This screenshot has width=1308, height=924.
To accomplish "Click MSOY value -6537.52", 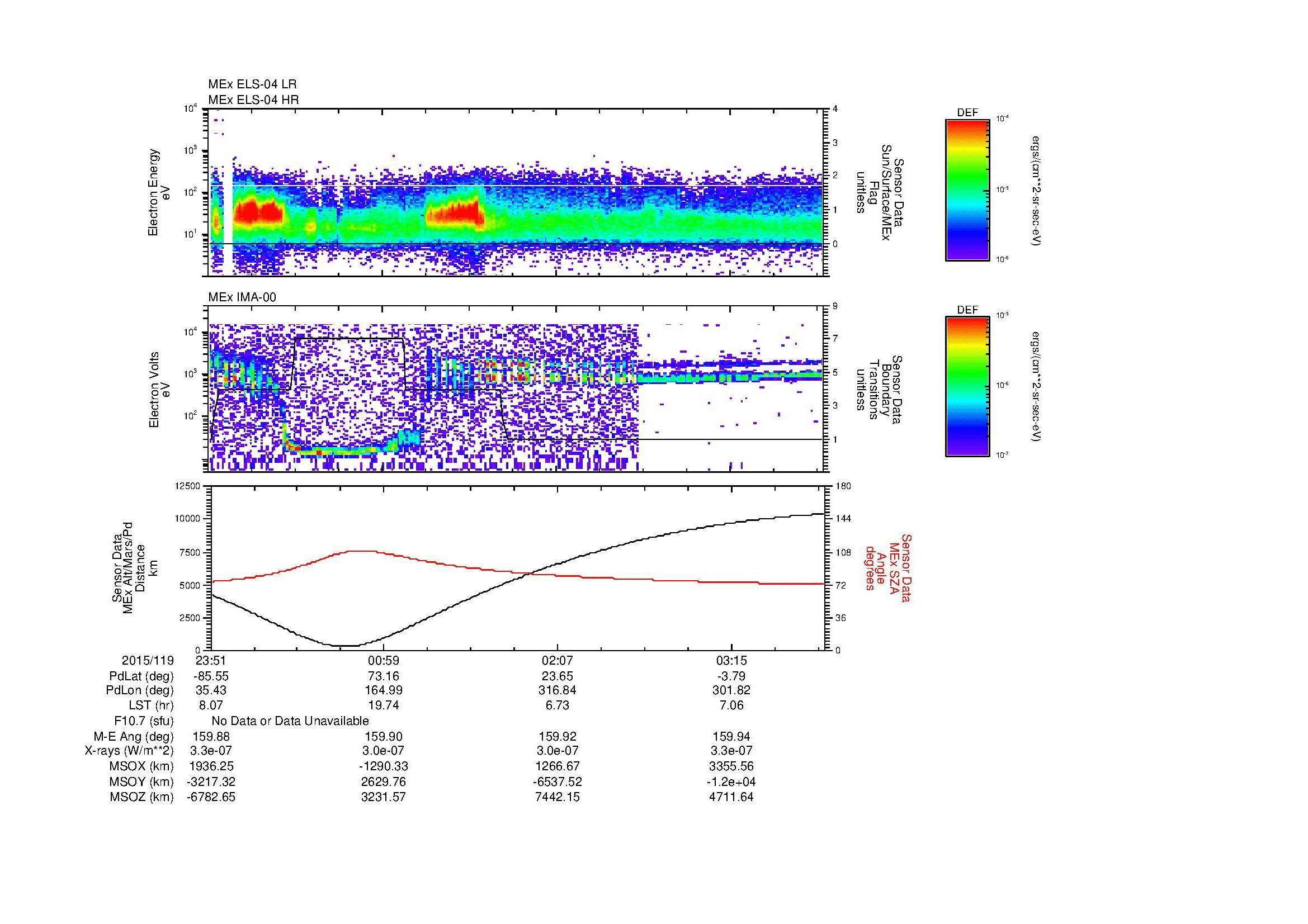I will click(x=557, y=781).
